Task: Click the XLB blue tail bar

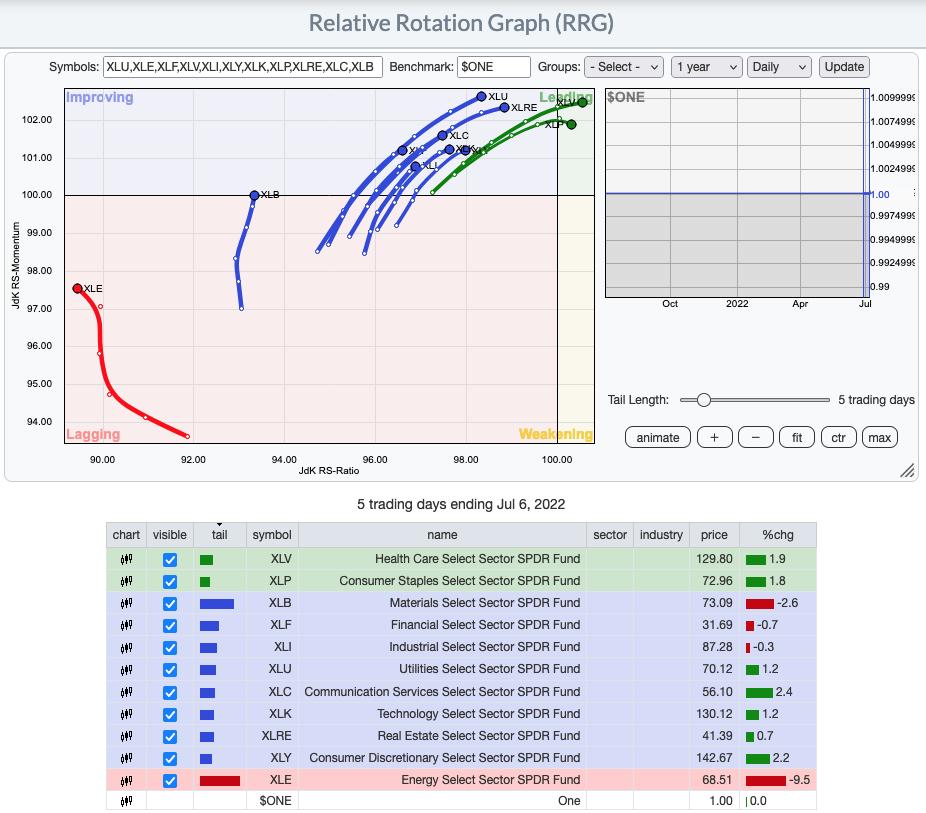Action: coord(217,603)
